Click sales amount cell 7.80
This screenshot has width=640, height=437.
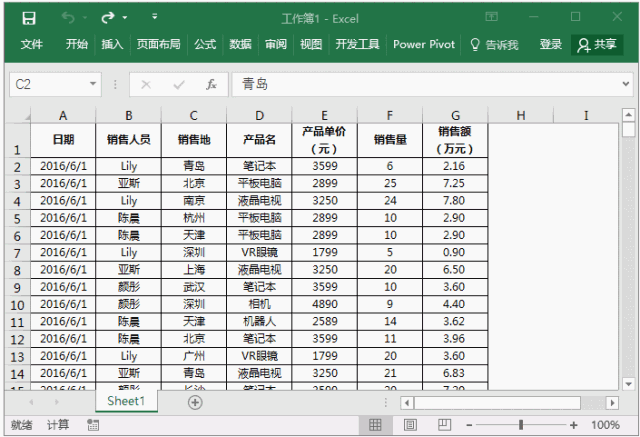click(455, 200)
